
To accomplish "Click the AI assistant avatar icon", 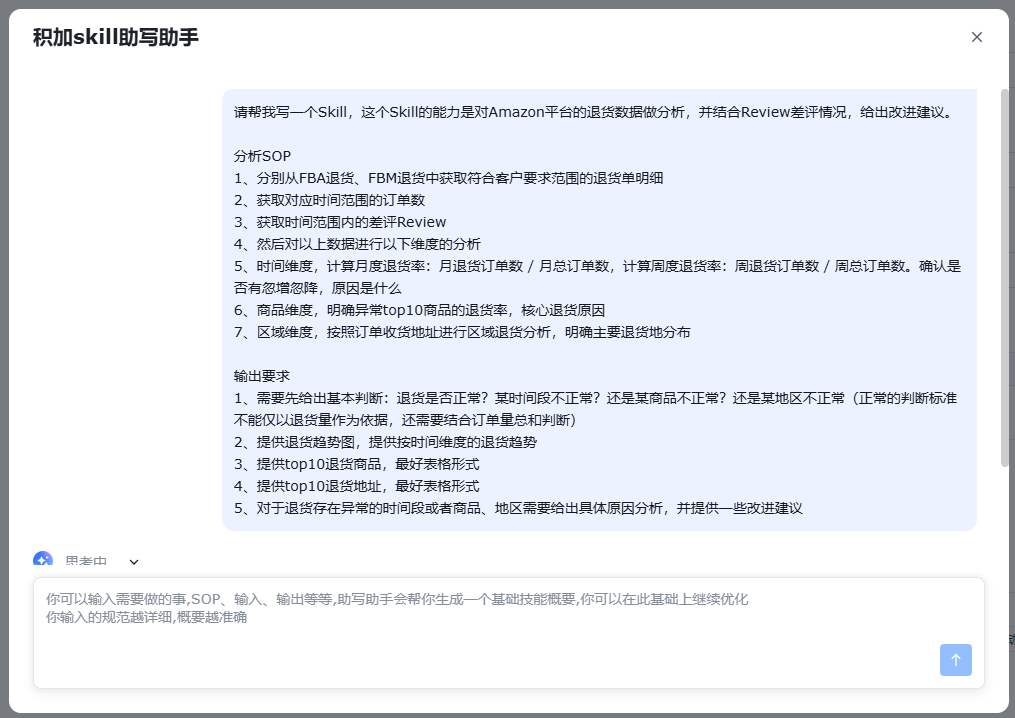I will point(43,559).
